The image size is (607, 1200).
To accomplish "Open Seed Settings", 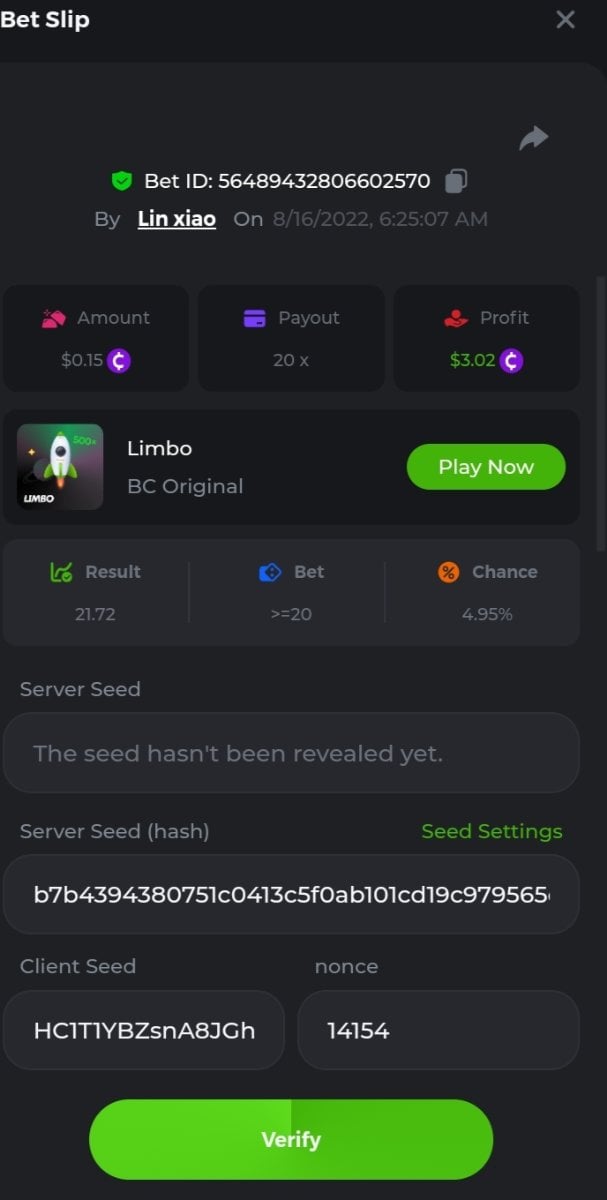I will coord(491,831).
